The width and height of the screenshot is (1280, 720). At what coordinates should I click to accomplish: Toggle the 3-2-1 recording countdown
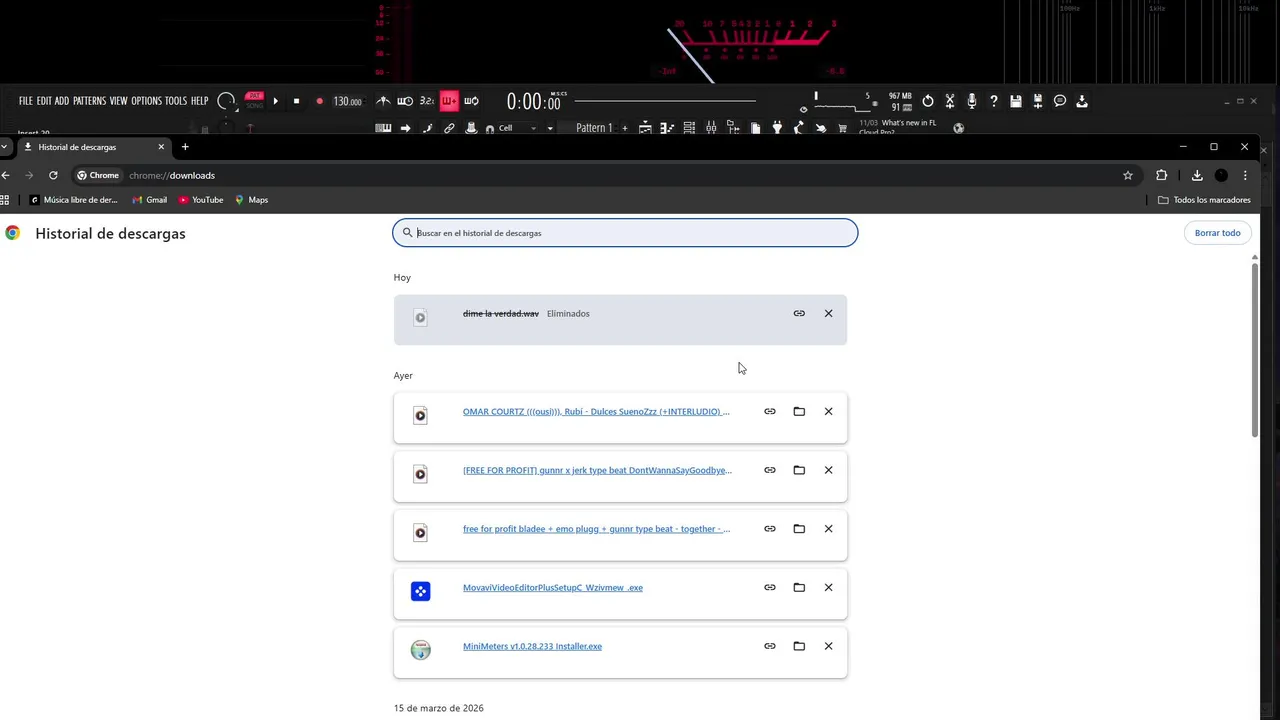pyautogui.click(x=427, y=101)
